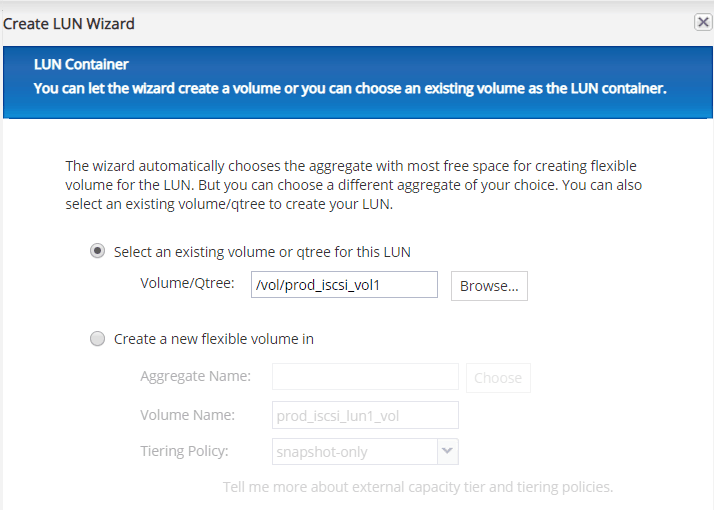Screen dimensions: 714x510
Task: Click the LUN Container heading in blue banner
Action: (81, 64)
